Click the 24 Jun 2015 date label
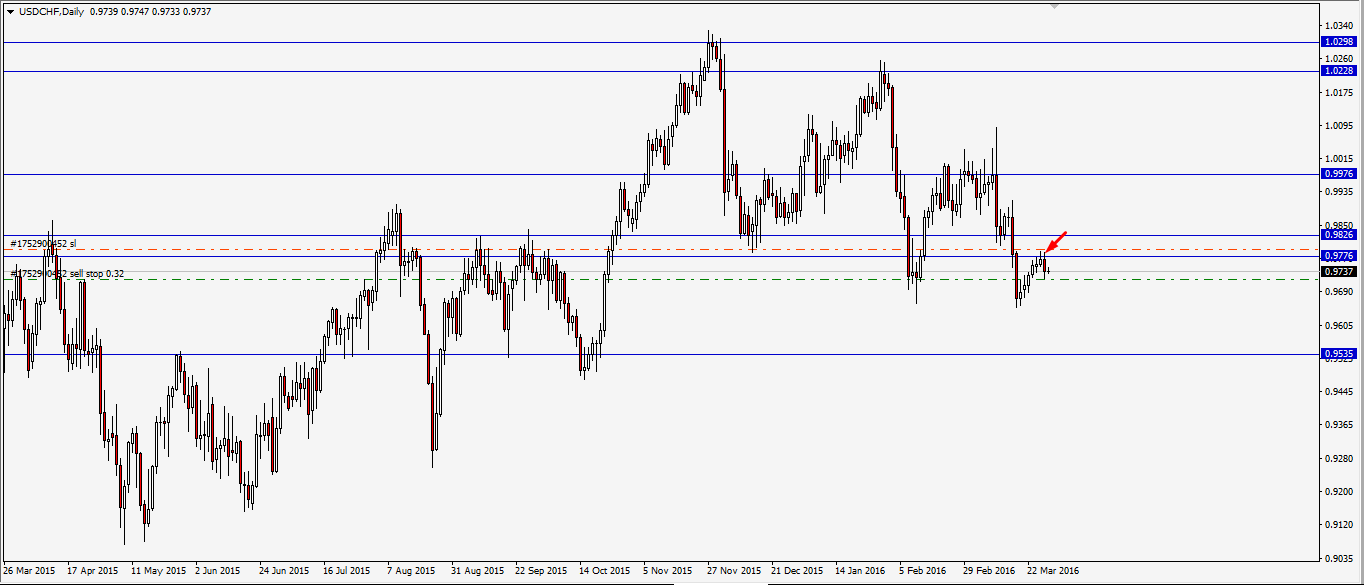Image resolution: width=1364 pixels, height=585 pixels. click(285, 571)
